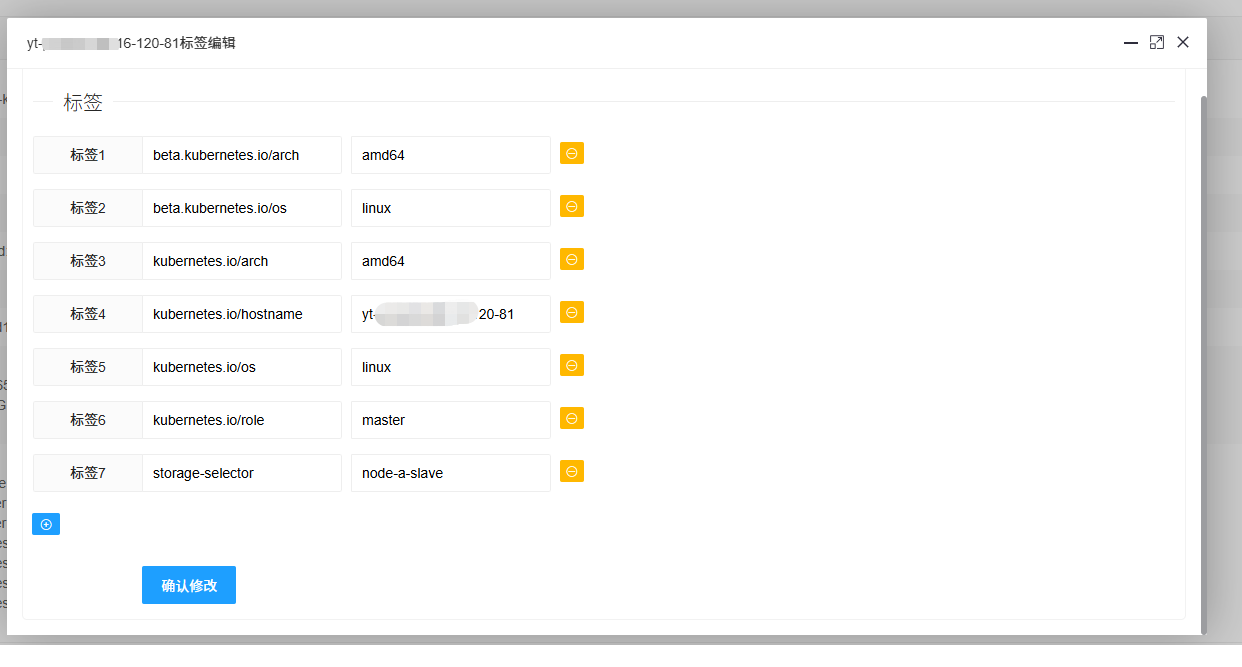Click the 标签3 row label

coord(88,261)
